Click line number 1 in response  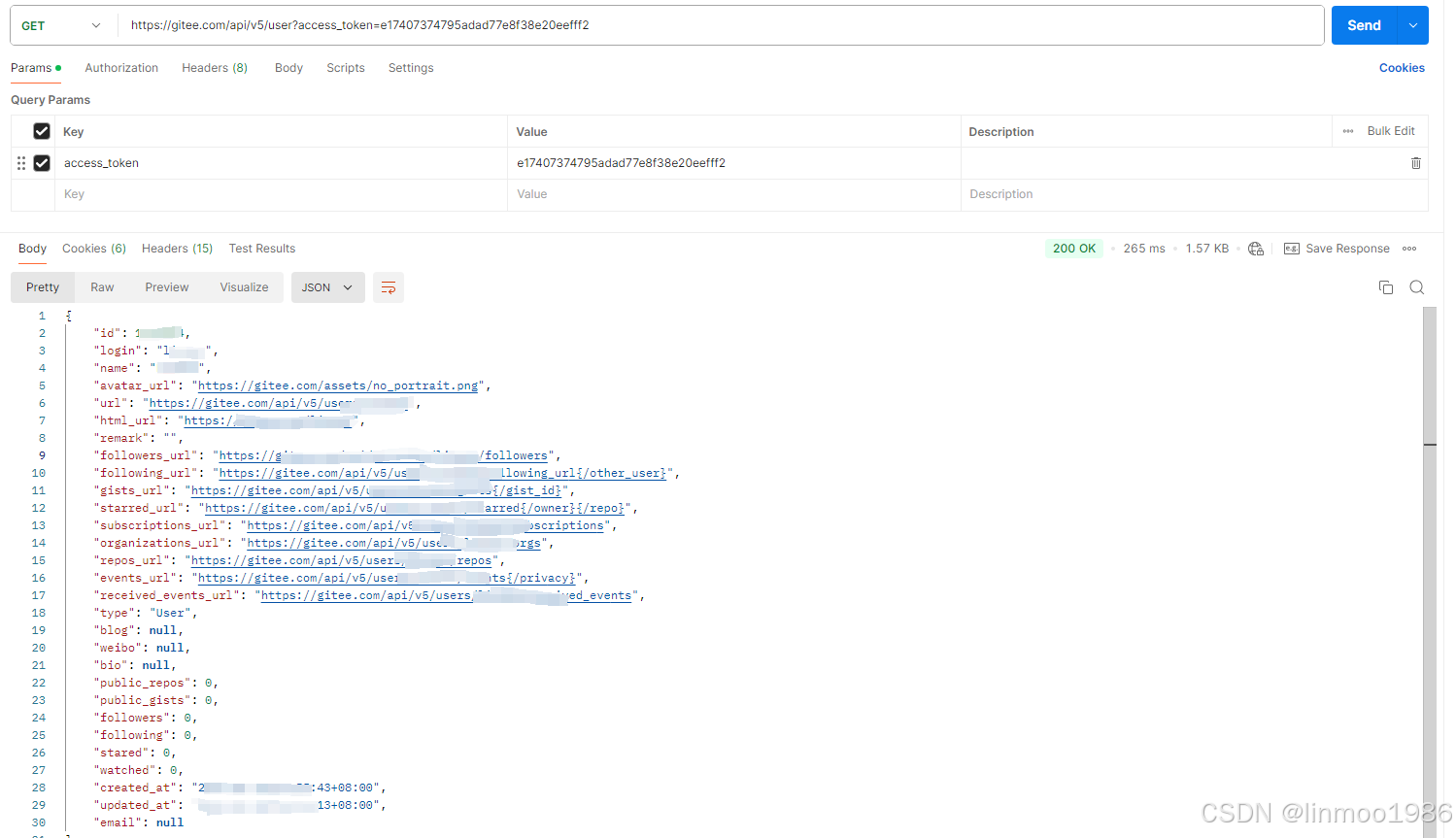[x=42, y=316]
